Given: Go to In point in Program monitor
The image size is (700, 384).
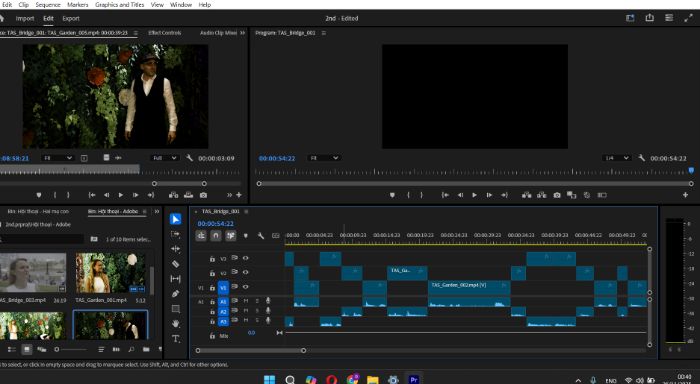Looking at the screenshot, I should [445, 195].
